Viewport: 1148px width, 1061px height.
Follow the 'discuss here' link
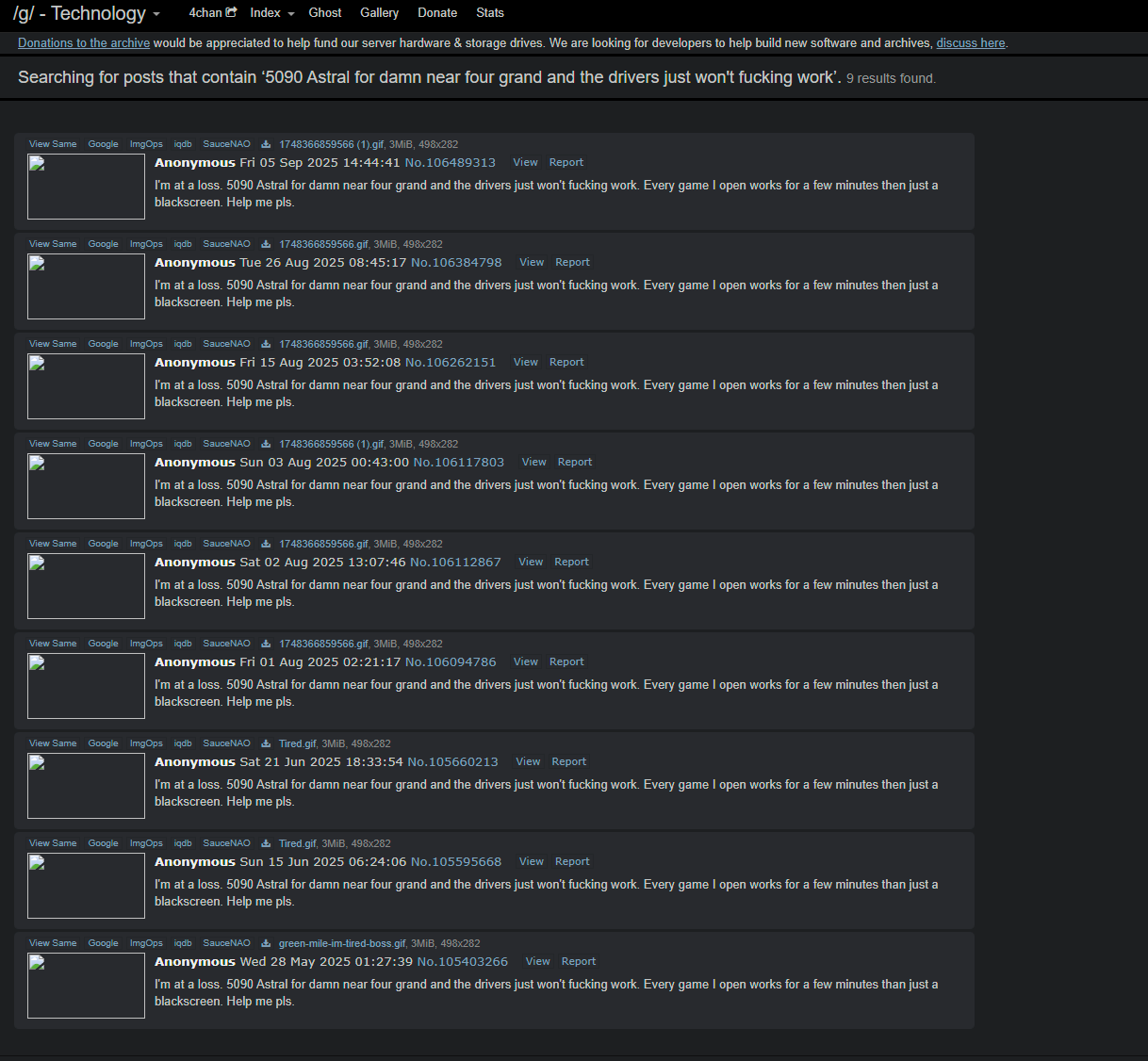(971, 42)
